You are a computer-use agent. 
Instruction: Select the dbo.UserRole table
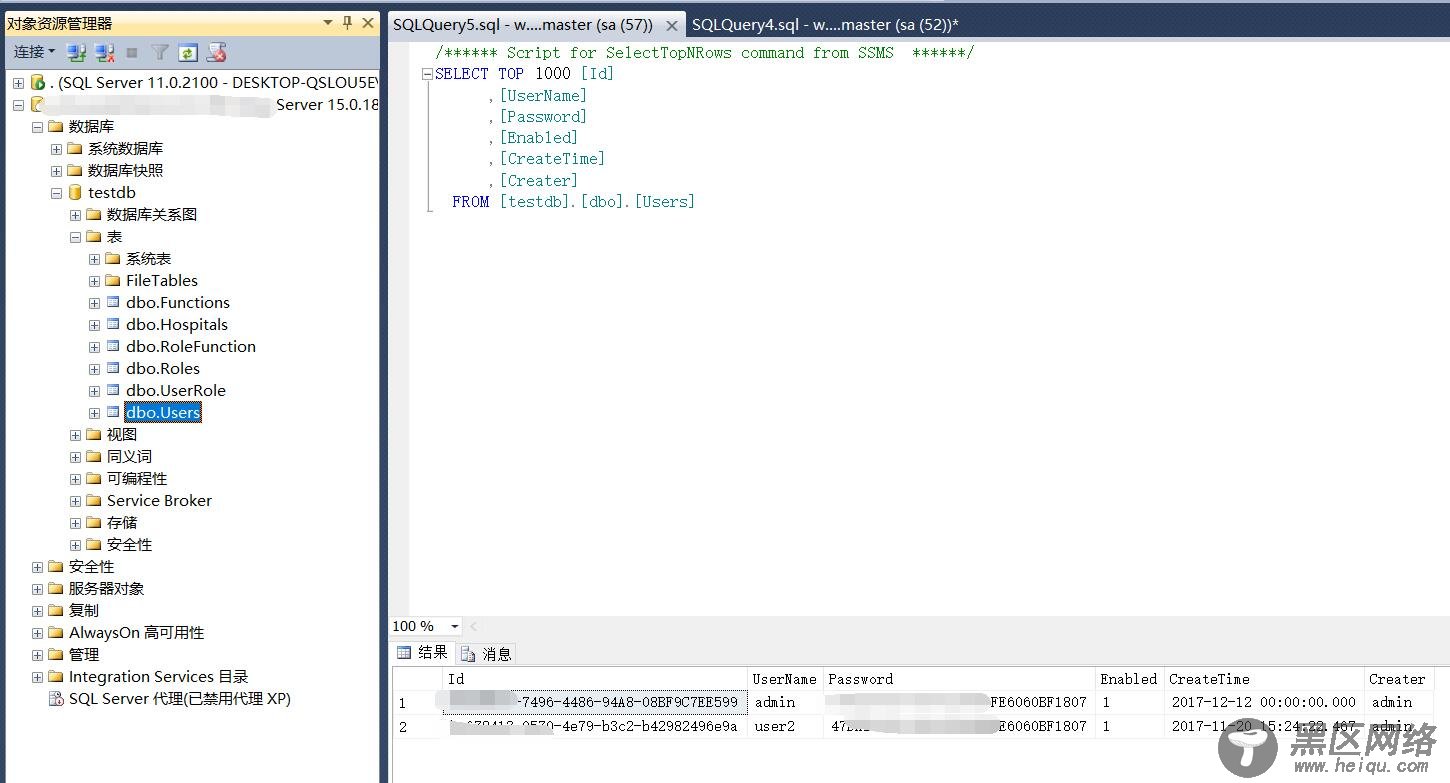[x=176, y=390]
